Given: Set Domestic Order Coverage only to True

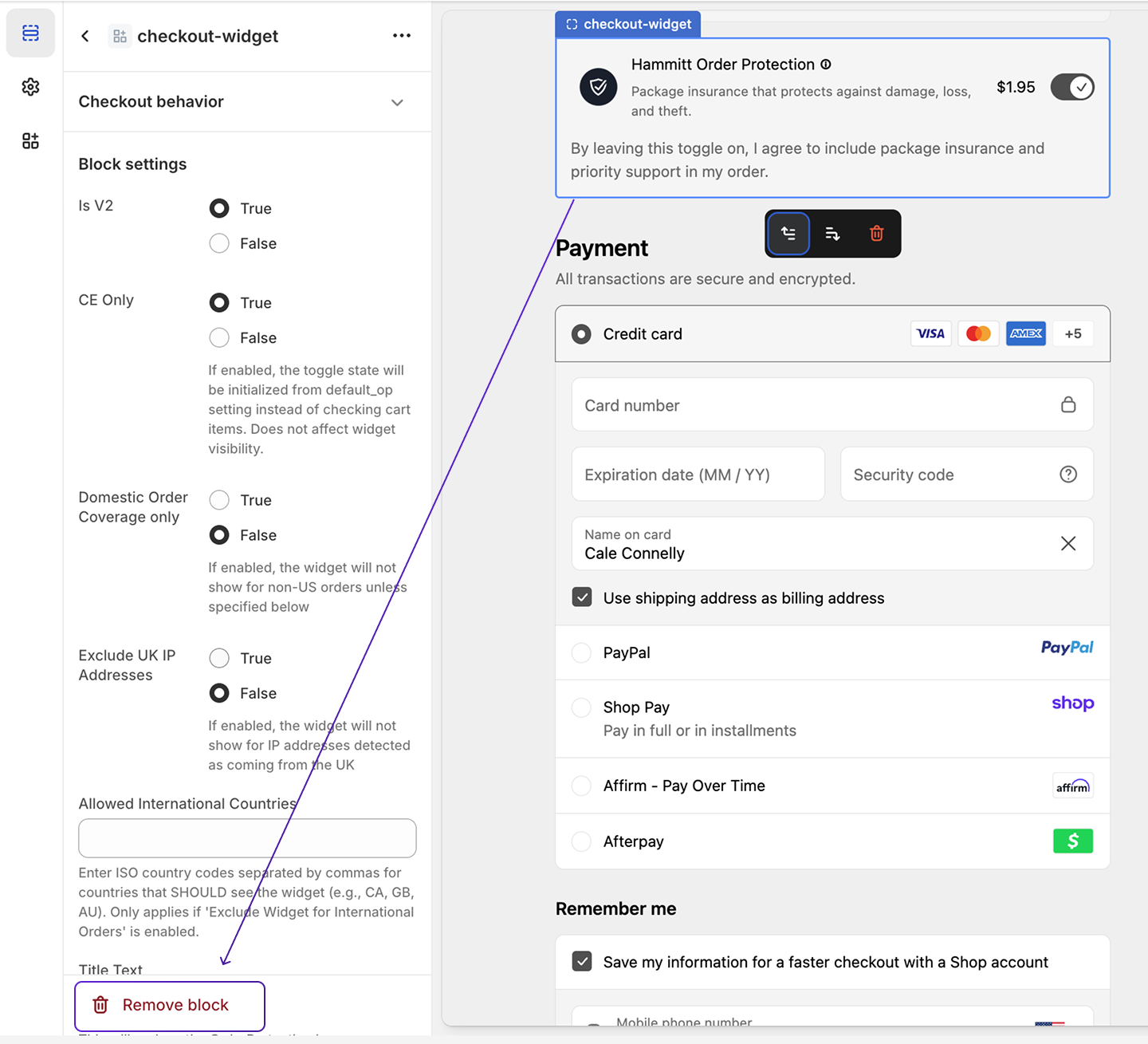Looking at the screenshot, I should pos(219,500).
